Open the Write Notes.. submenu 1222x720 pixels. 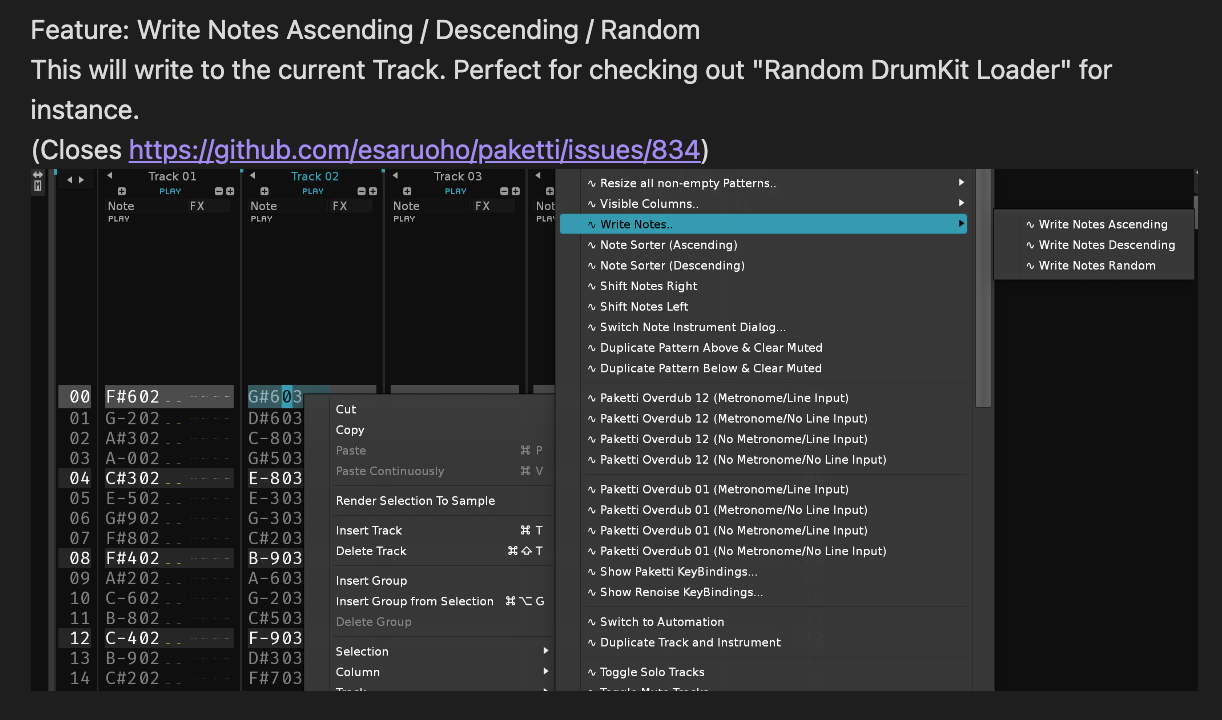click(763, 224)
